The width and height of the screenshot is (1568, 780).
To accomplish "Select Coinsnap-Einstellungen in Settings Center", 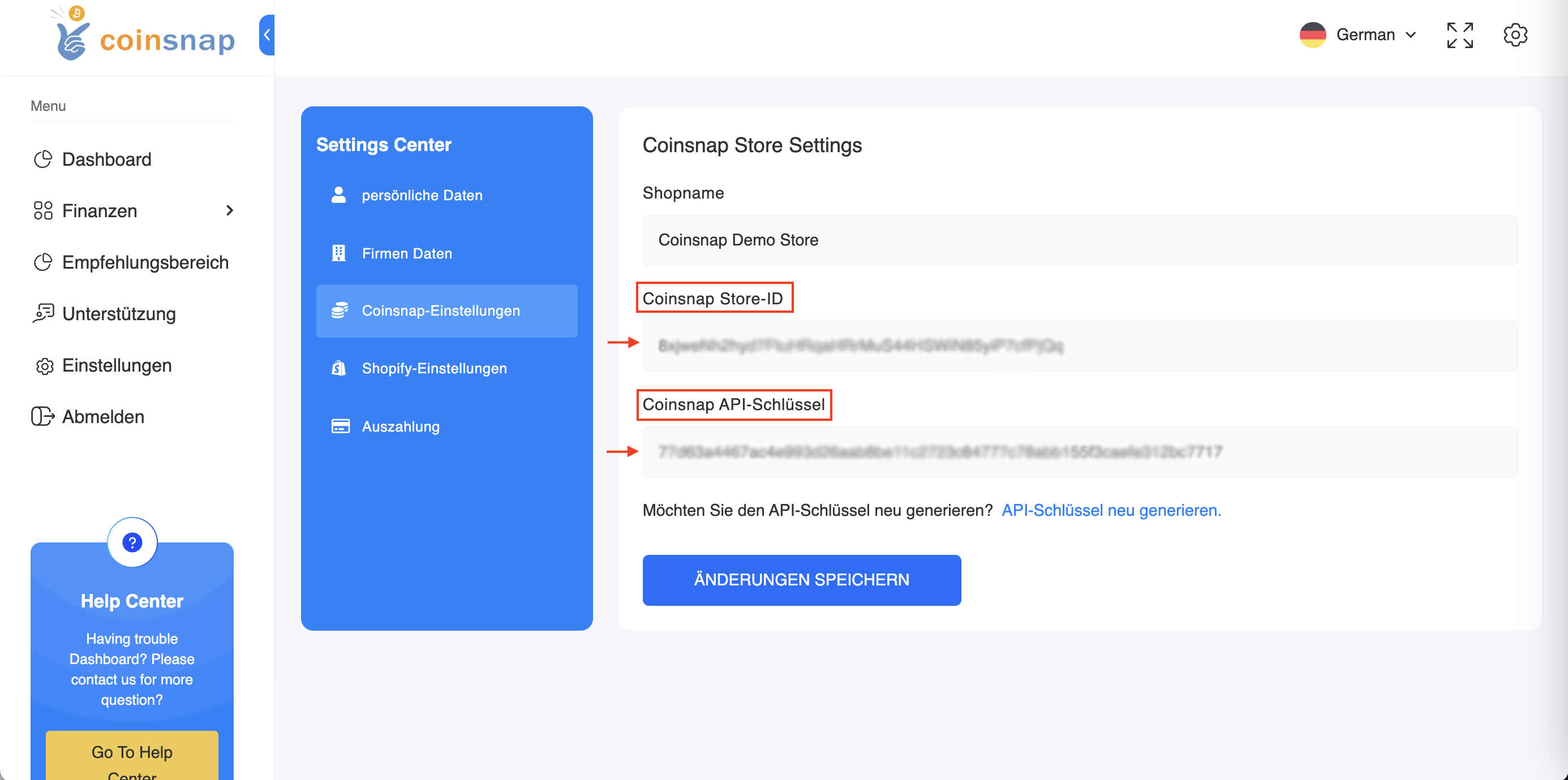I will pos(441,311).
